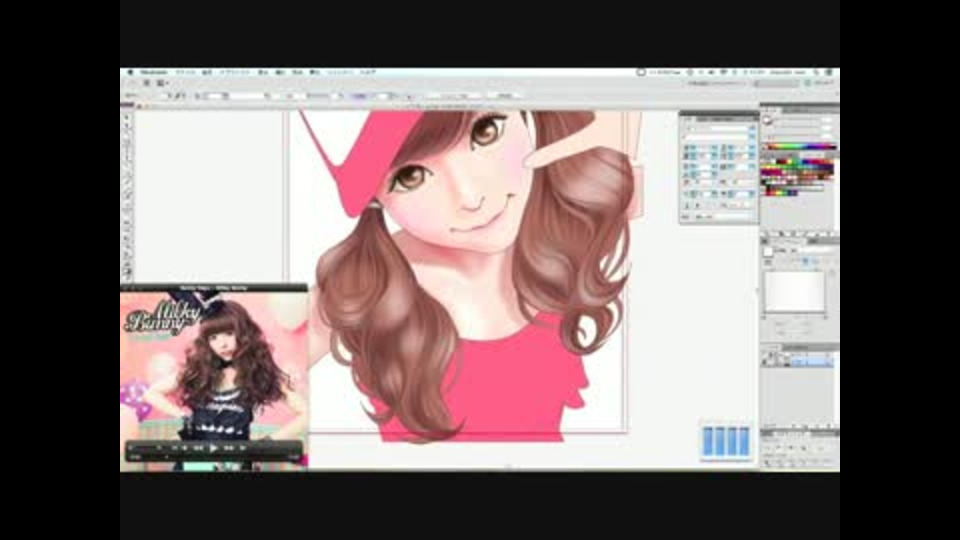This screenshot has width=960, height=540.
Task: Fast-forward the Milky Bunny video
Action: pyautogui.click(x=228, y=448)
